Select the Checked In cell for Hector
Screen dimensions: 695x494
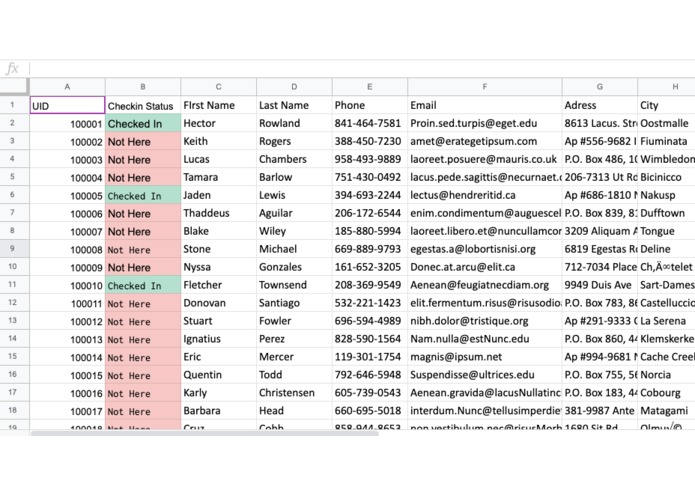(143, 123)
